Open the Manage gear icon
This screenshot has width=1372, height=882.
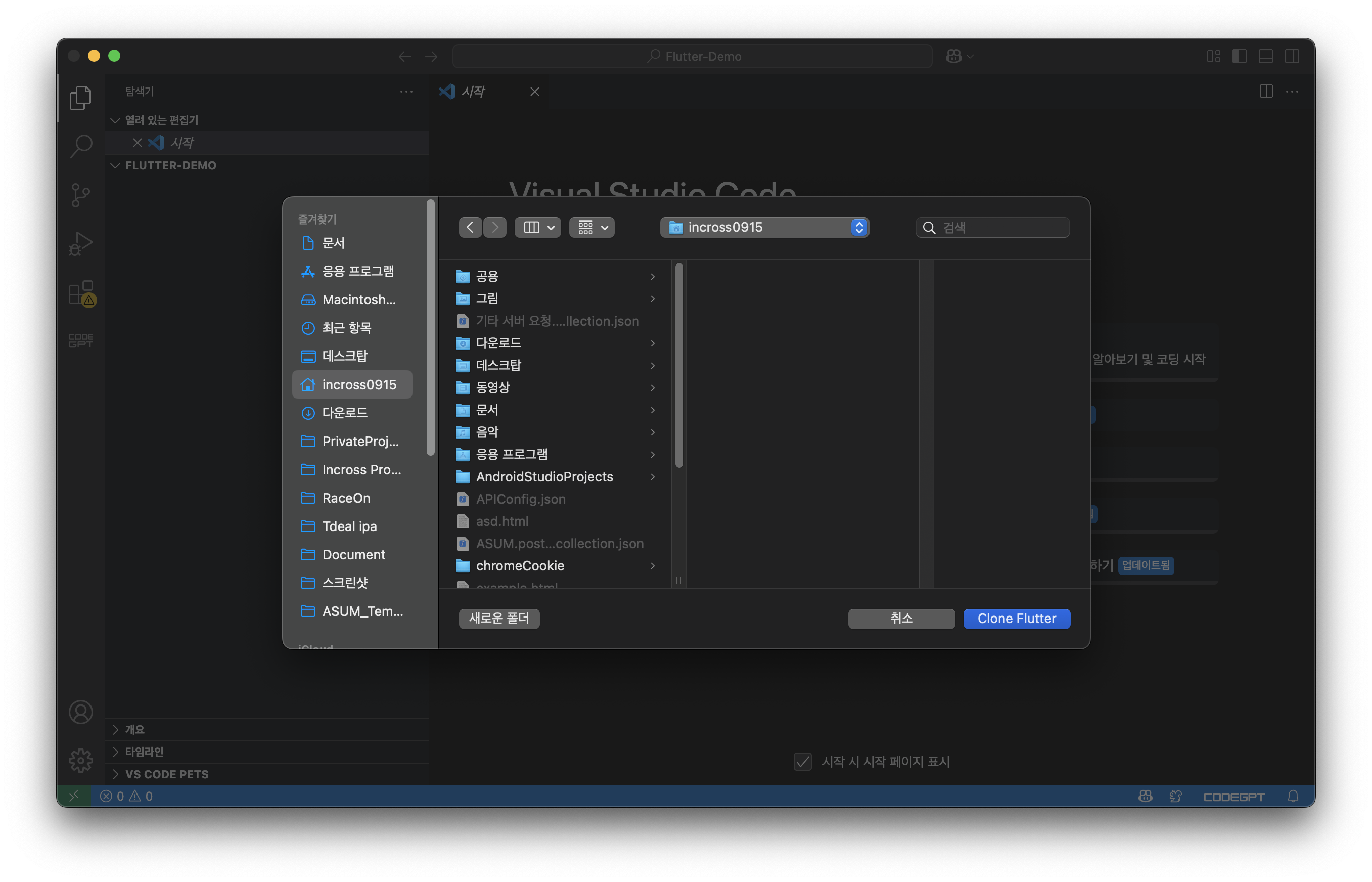(x=80, y=761)
